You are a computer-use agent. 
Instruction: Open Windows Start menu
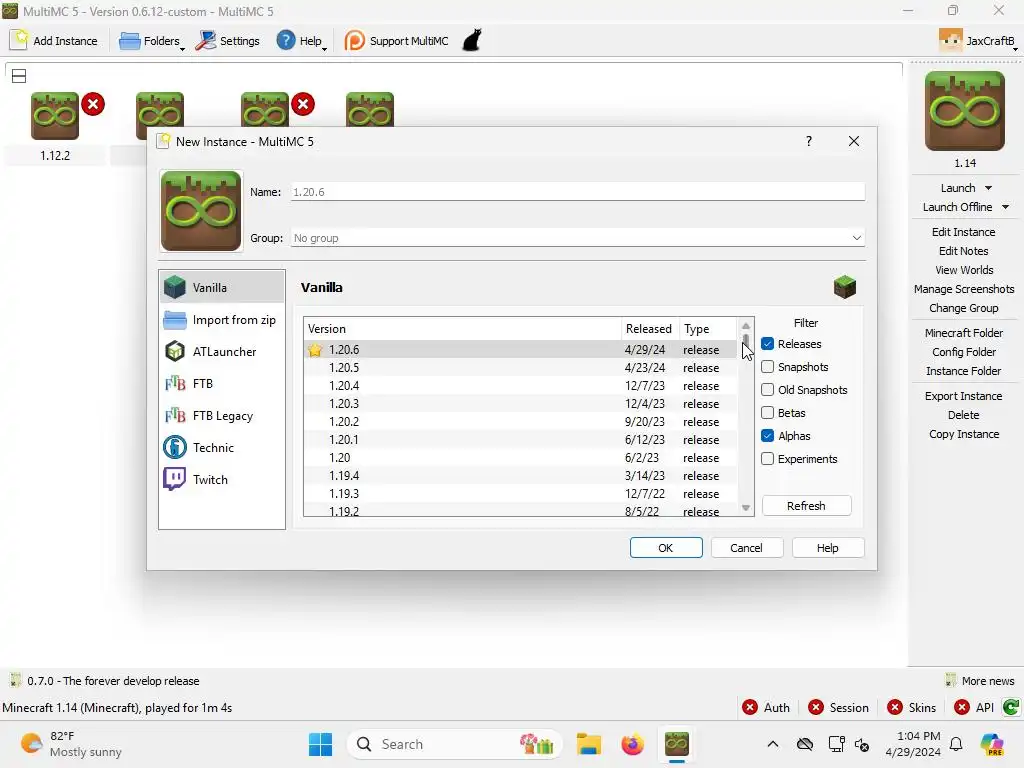(x=320, y=744)
